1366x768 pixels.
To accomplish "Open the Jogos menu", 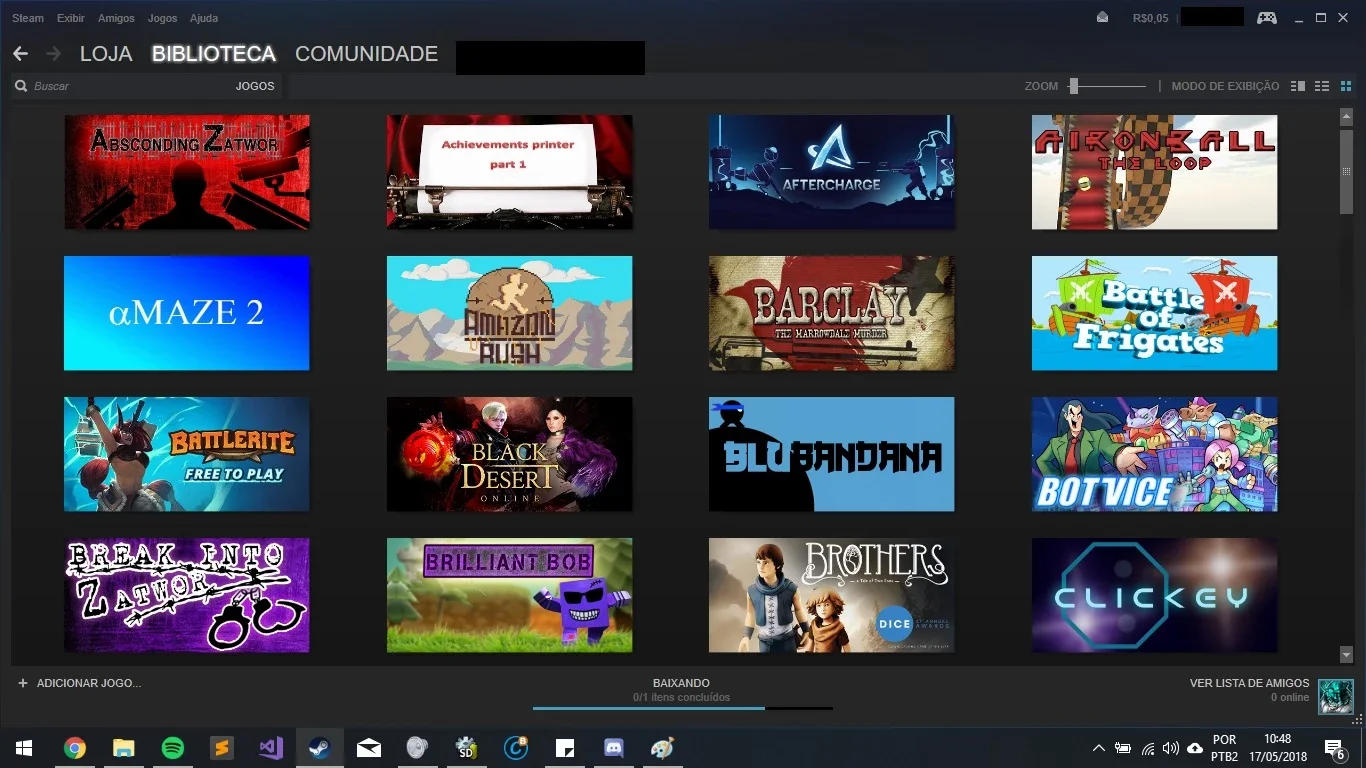I will 162,18.
